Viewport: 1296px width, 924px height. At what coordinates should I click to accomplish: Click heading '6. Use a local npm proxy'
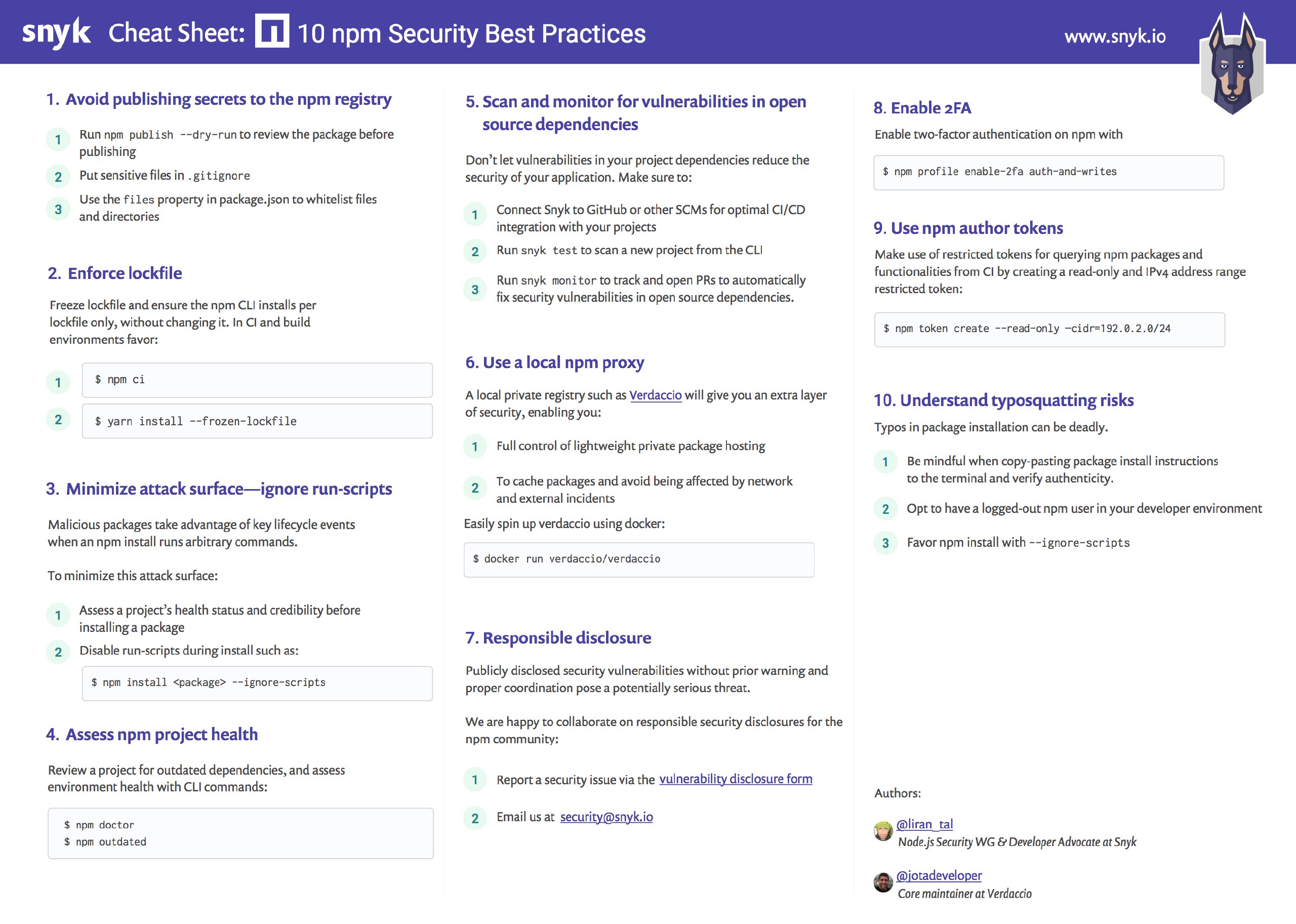pyautogui.click(x=555, y=363)
